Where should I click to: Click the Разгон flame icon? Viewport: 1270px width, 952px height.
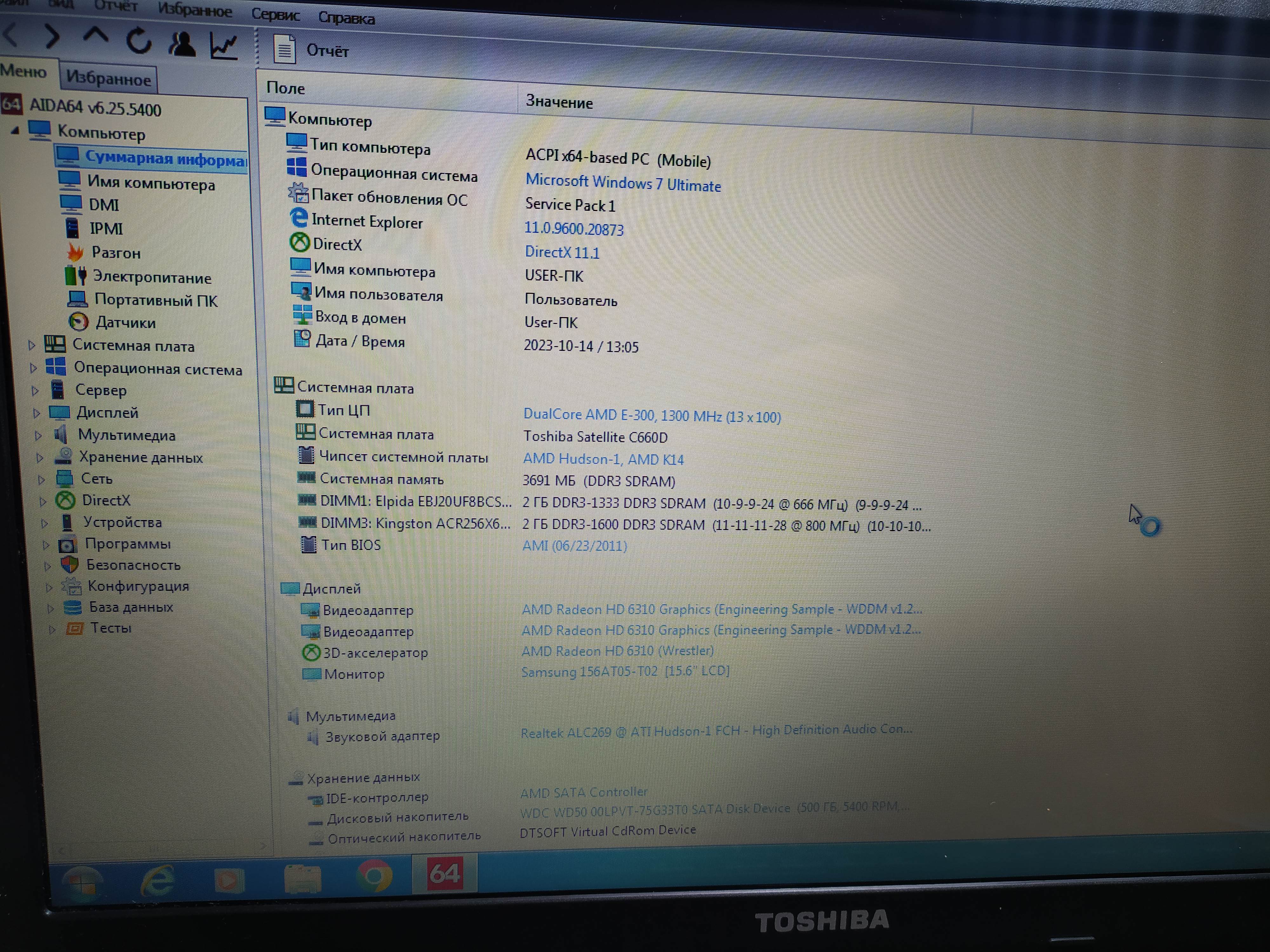(75, 252)
